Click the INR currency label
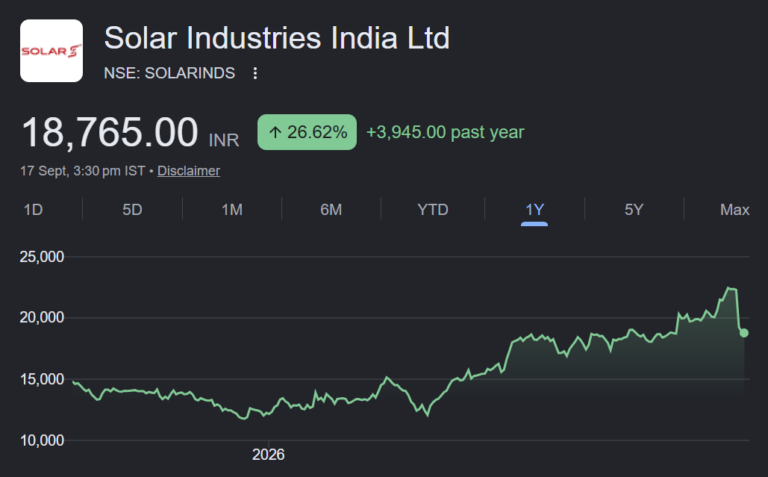This screenshot has width=768, height=477. [x=224, y=140]
